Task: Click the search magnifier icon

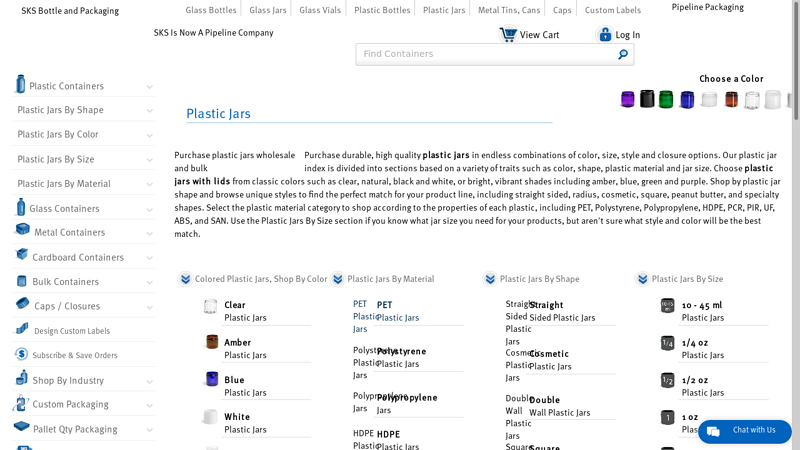Action: [622, 54]
